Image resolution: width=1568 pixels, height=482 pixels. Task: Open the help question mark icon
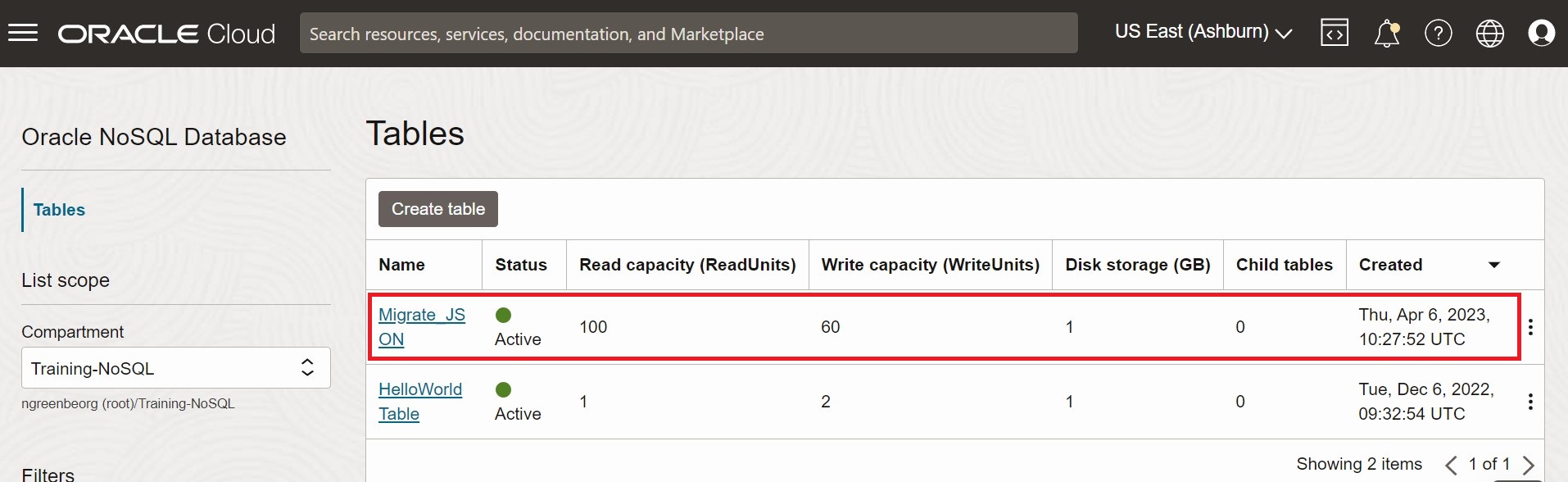(1439, 33)
